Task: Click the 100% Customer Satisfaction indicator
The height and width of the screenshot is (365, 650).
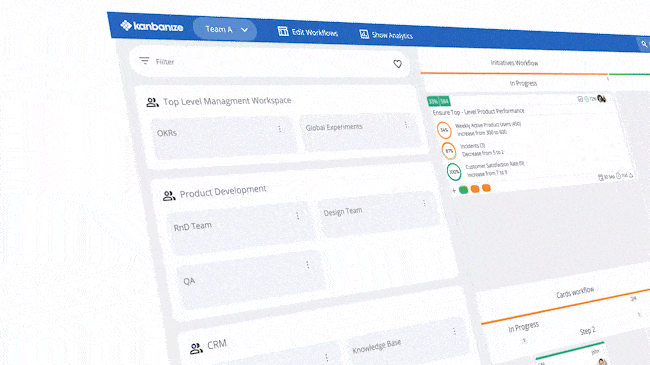Action: 454,172
